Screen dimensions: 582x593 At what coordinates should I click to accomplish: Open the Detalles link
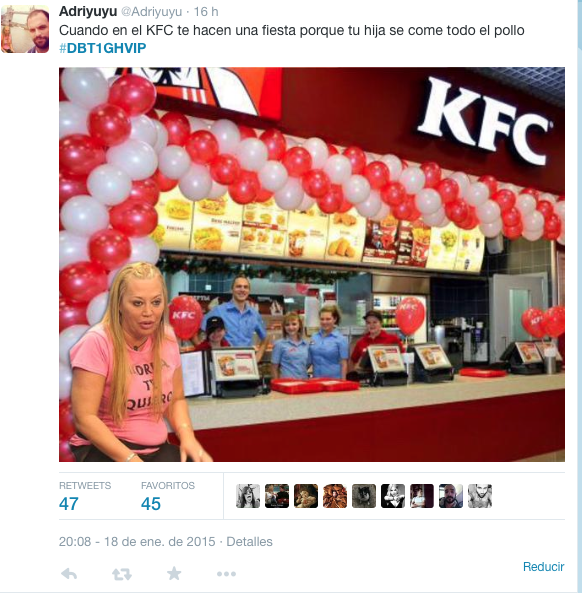pos(249,542)
